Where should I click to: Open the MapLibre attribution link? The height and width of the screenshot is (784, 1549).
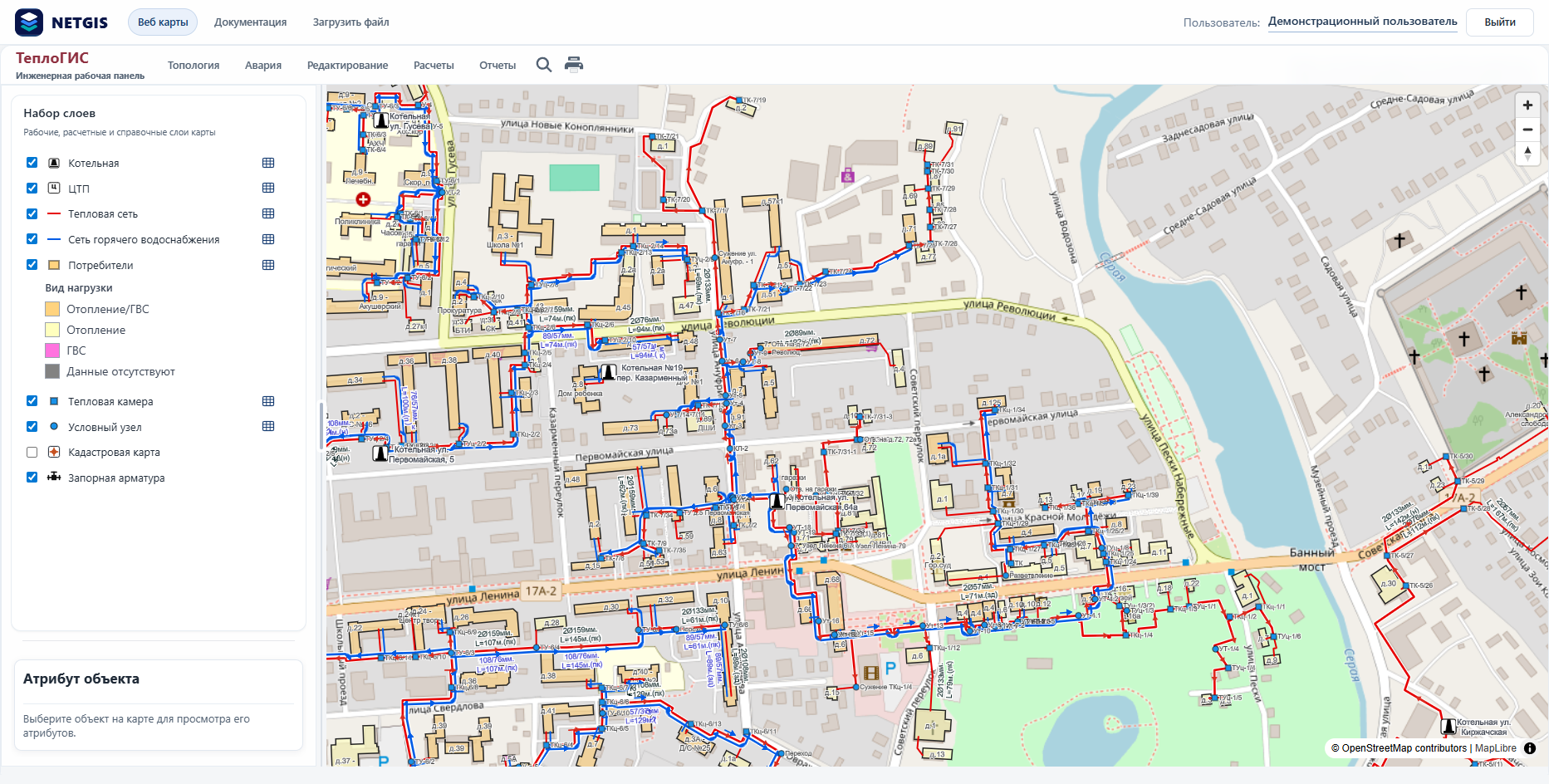tap(1496, 748)
